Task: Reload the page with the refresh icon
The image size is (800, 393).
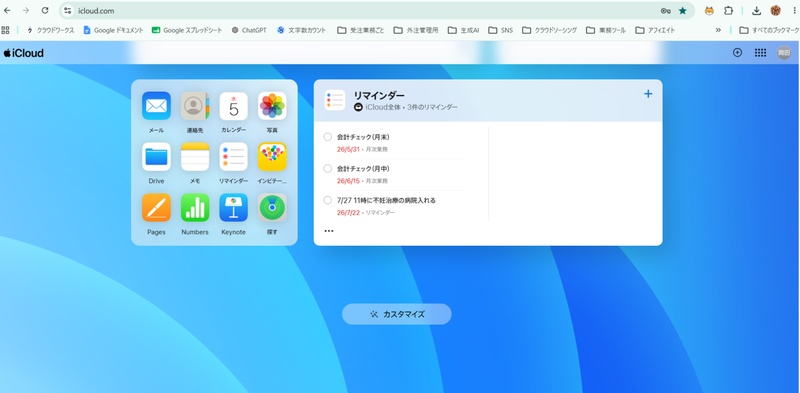Action: (45, 11)
